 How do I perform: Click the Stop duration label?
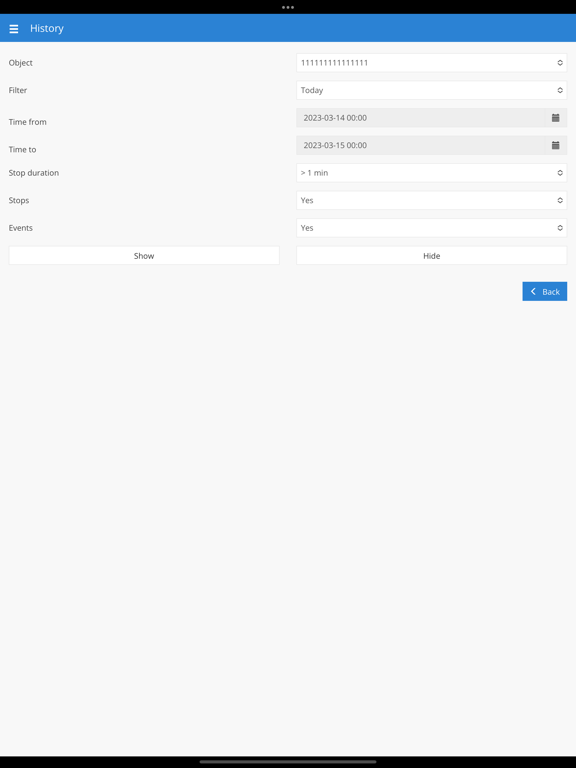(x=34, y=173)
